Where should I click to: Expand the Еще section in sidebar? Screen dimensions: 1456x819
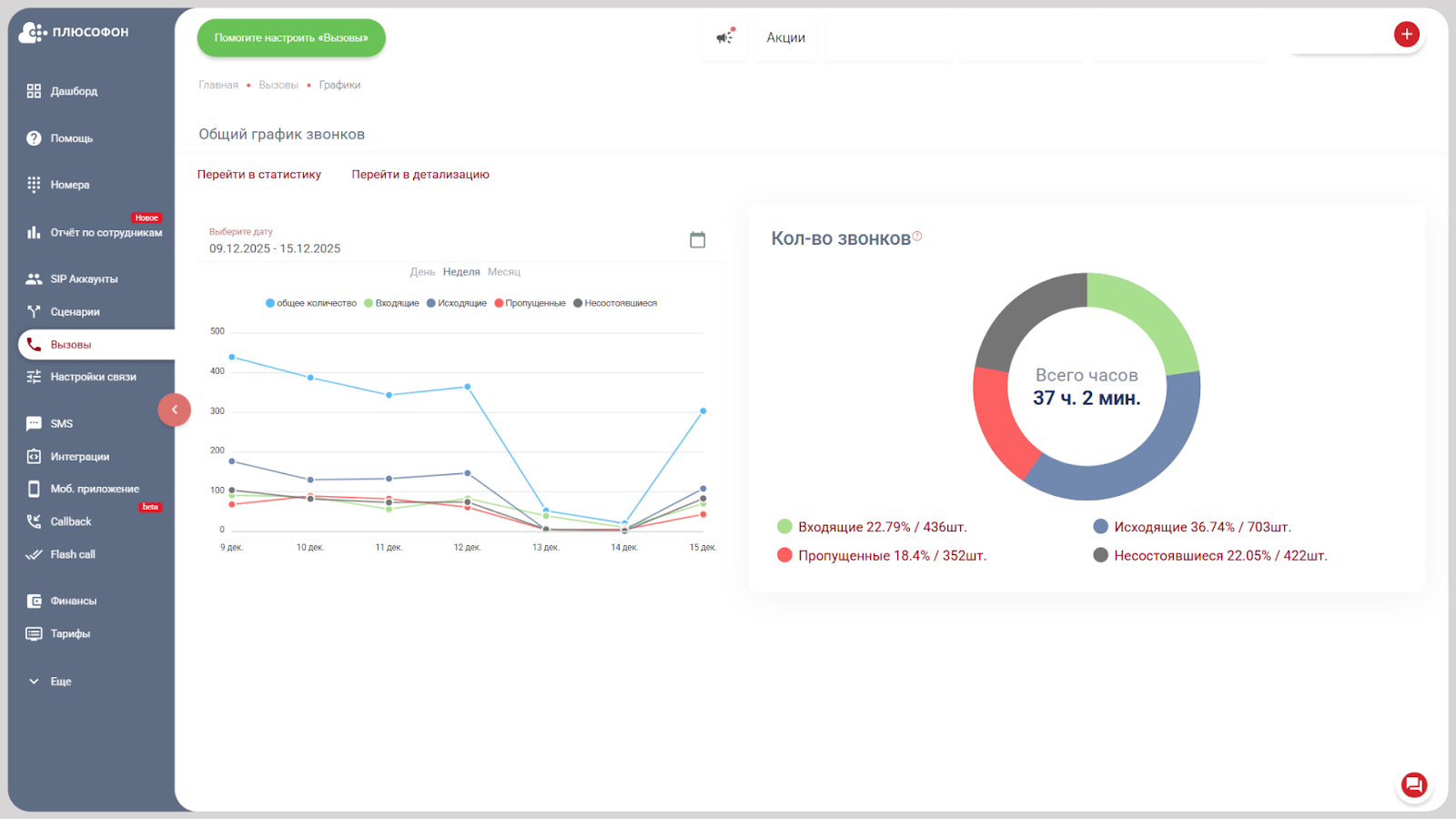(60, 682)
